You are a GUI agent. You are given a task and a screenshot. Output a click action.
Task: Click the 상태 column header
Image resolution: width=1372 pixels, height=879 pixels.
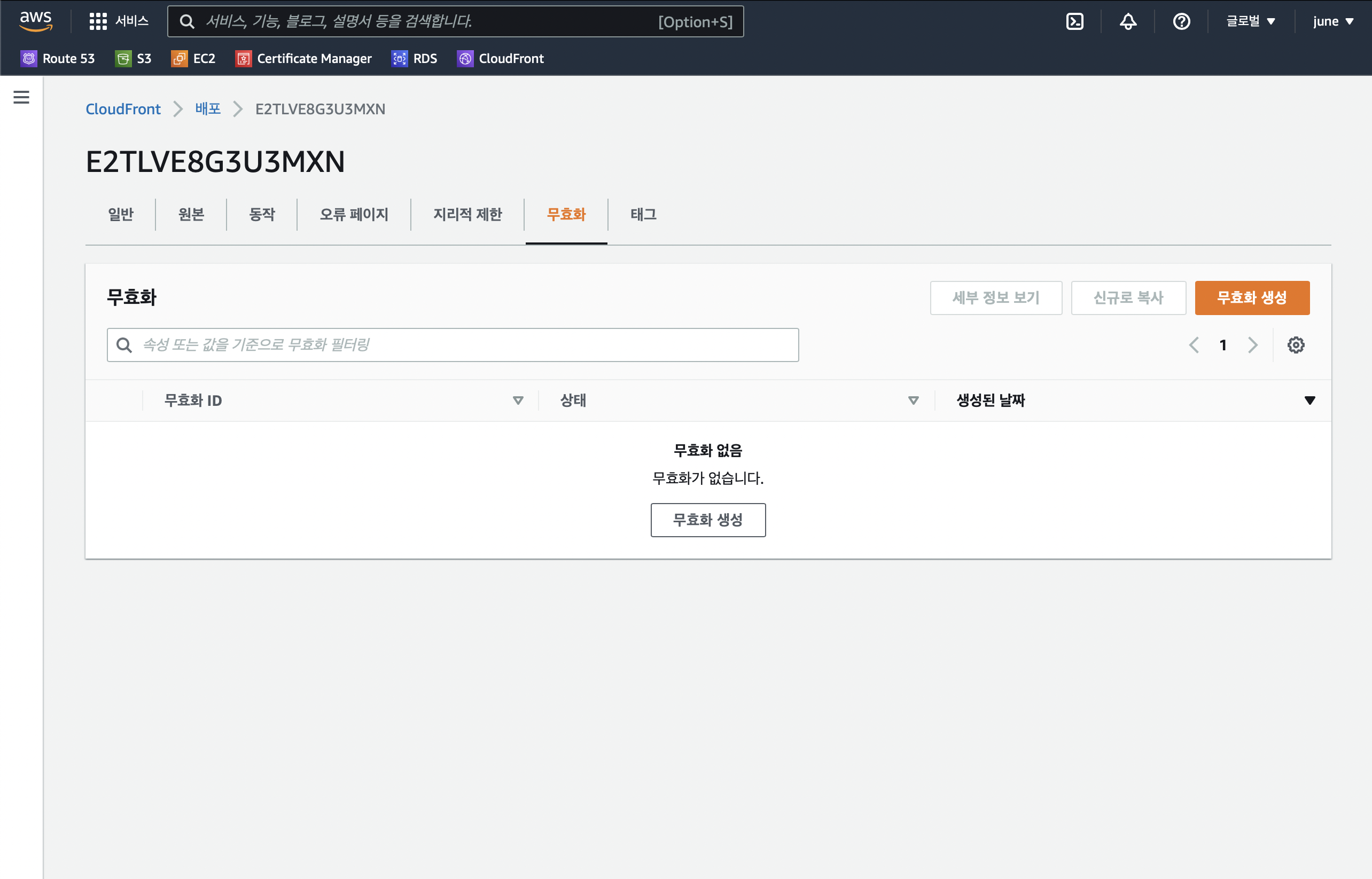pos(573,400)
